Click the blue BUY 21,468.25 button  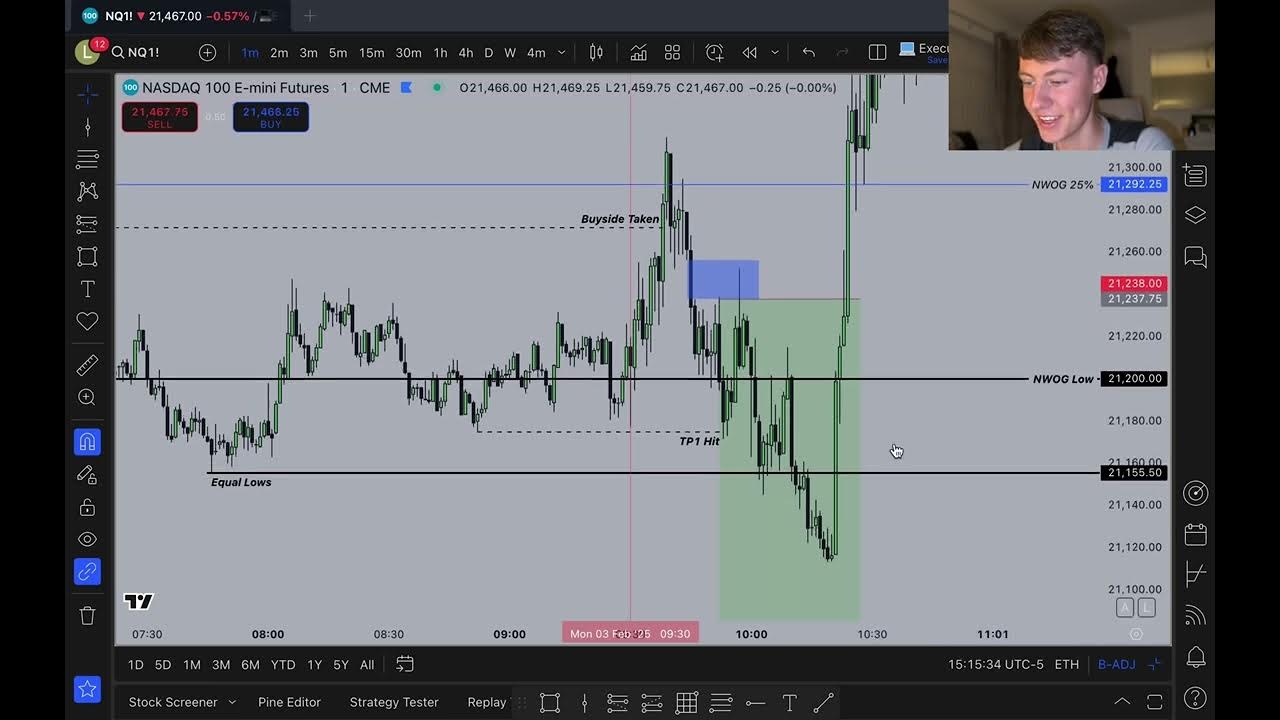[x=271, y=118]
